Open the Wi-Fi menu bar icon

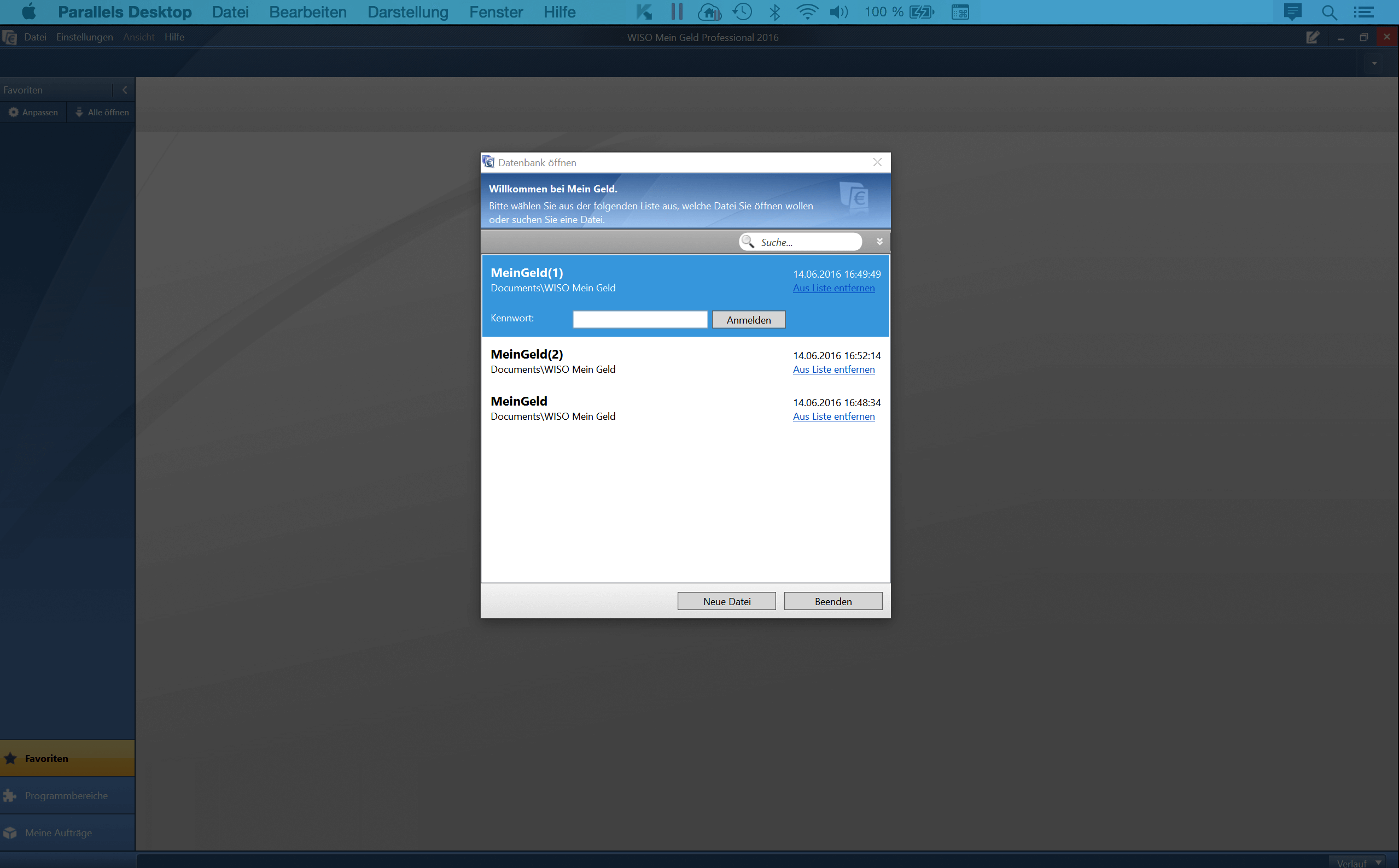point(807,12)
